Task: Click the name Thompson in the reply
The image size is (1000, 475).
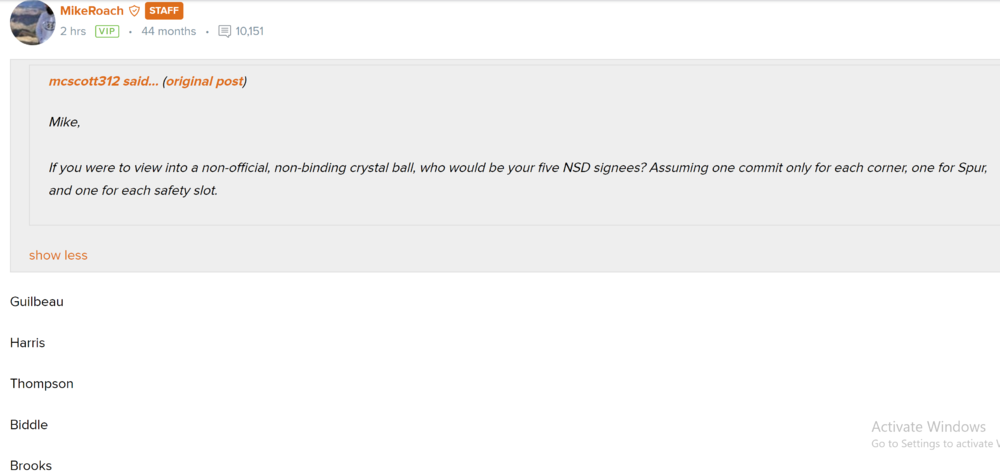Action: 42,383
